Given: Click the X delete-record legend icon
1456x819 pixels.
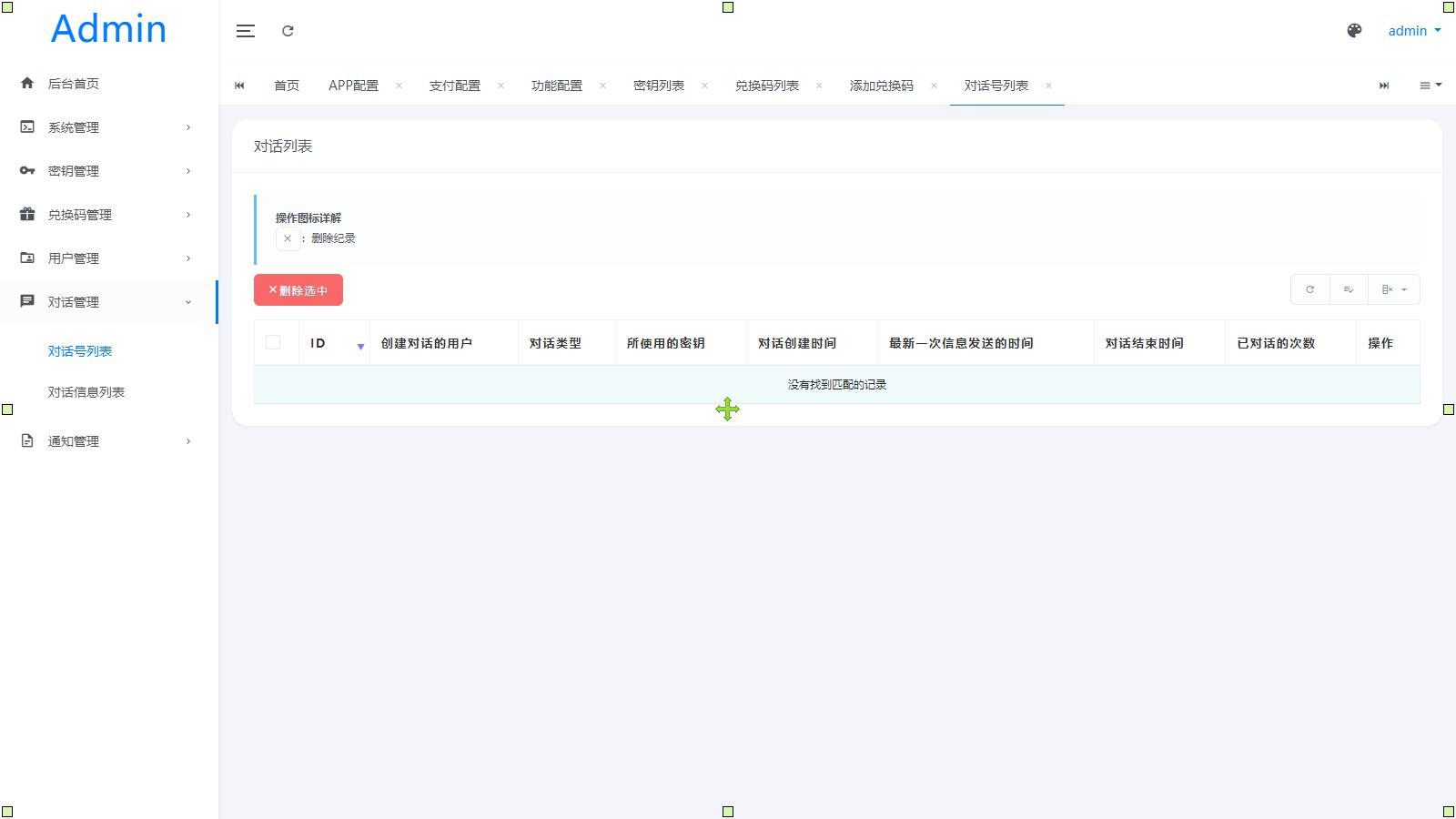Looking at the screenshot, I should coord(288,238).
